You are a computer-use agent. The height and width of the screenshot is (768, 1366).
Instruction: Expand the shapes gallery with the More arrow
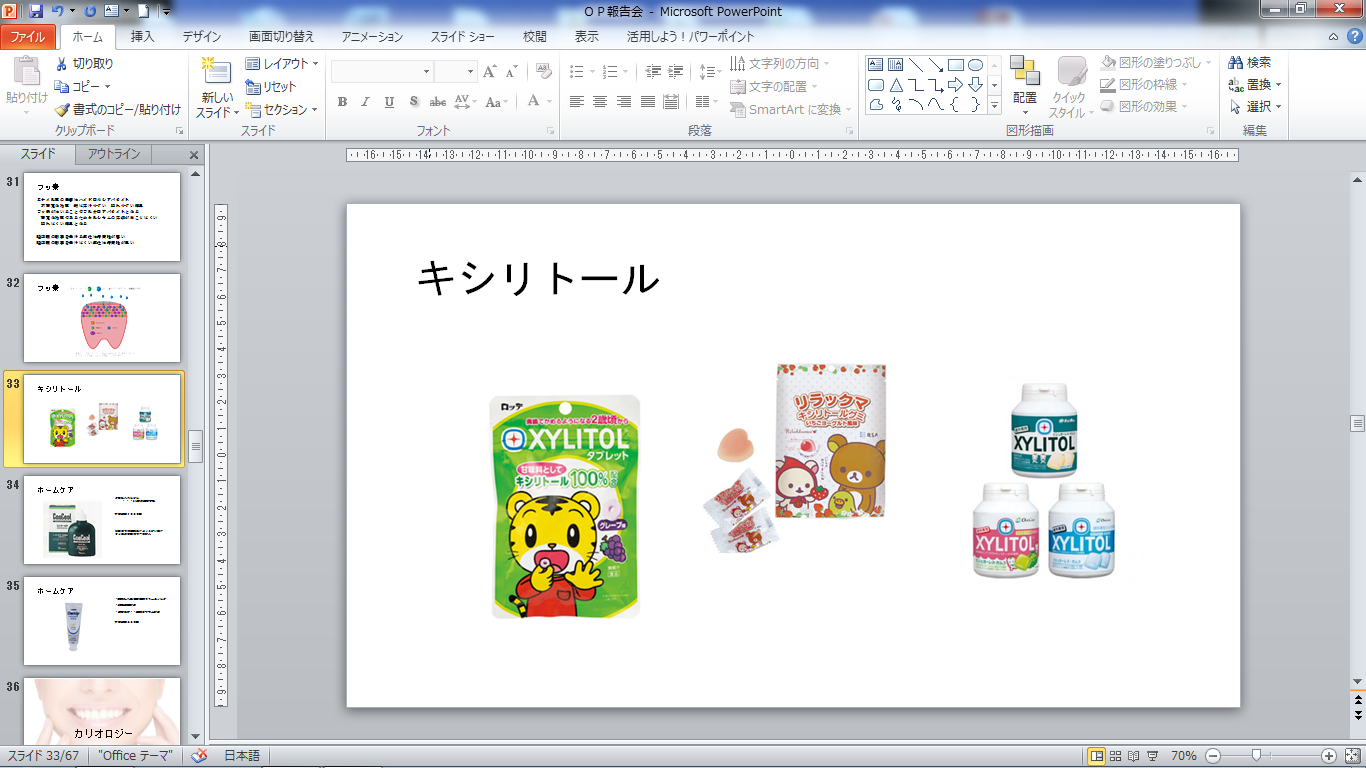tap(995, 104)
